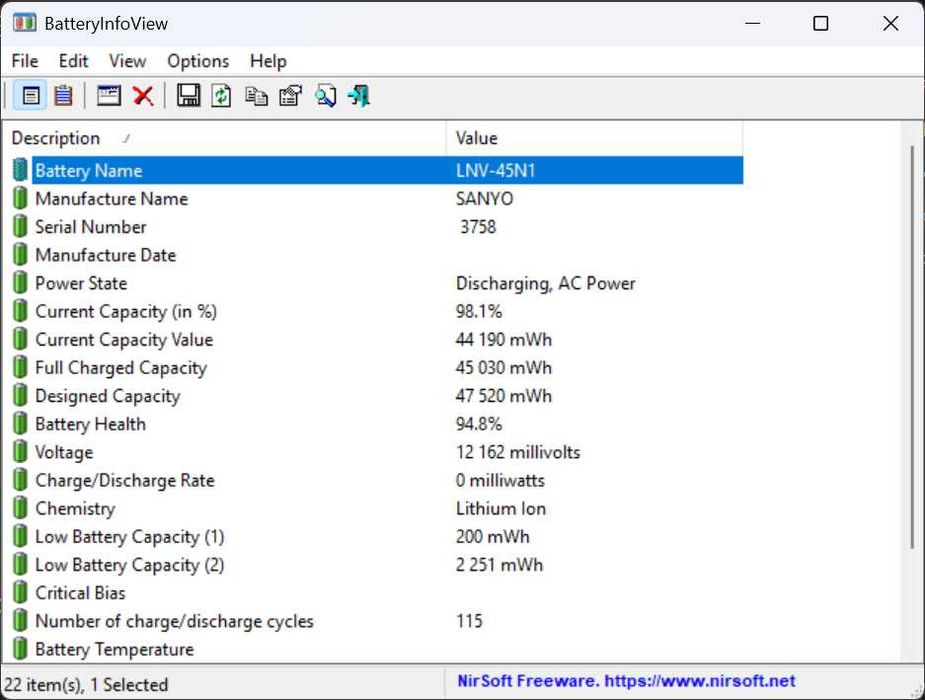Click battery icon beside Manufacture Date
This screenshot has width=925, height=700.
20,255
